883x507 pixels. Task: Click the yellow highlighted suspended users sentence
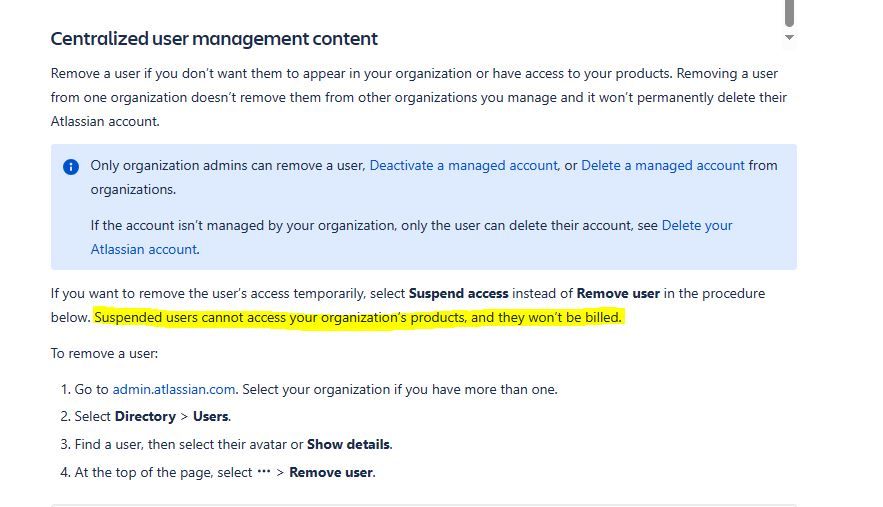[358, 318]
